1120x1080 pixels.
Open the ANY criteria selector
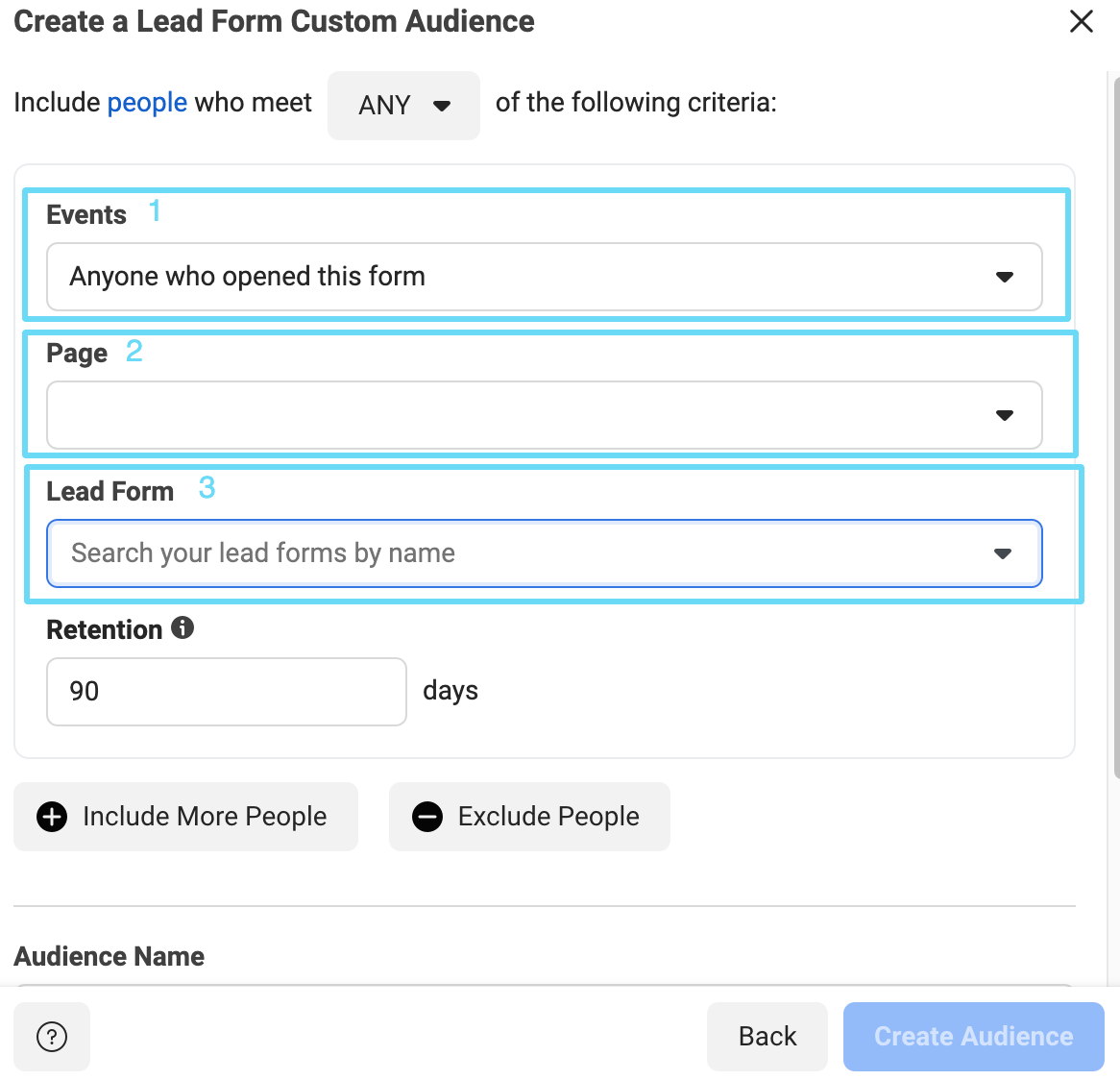pos(403,106)
